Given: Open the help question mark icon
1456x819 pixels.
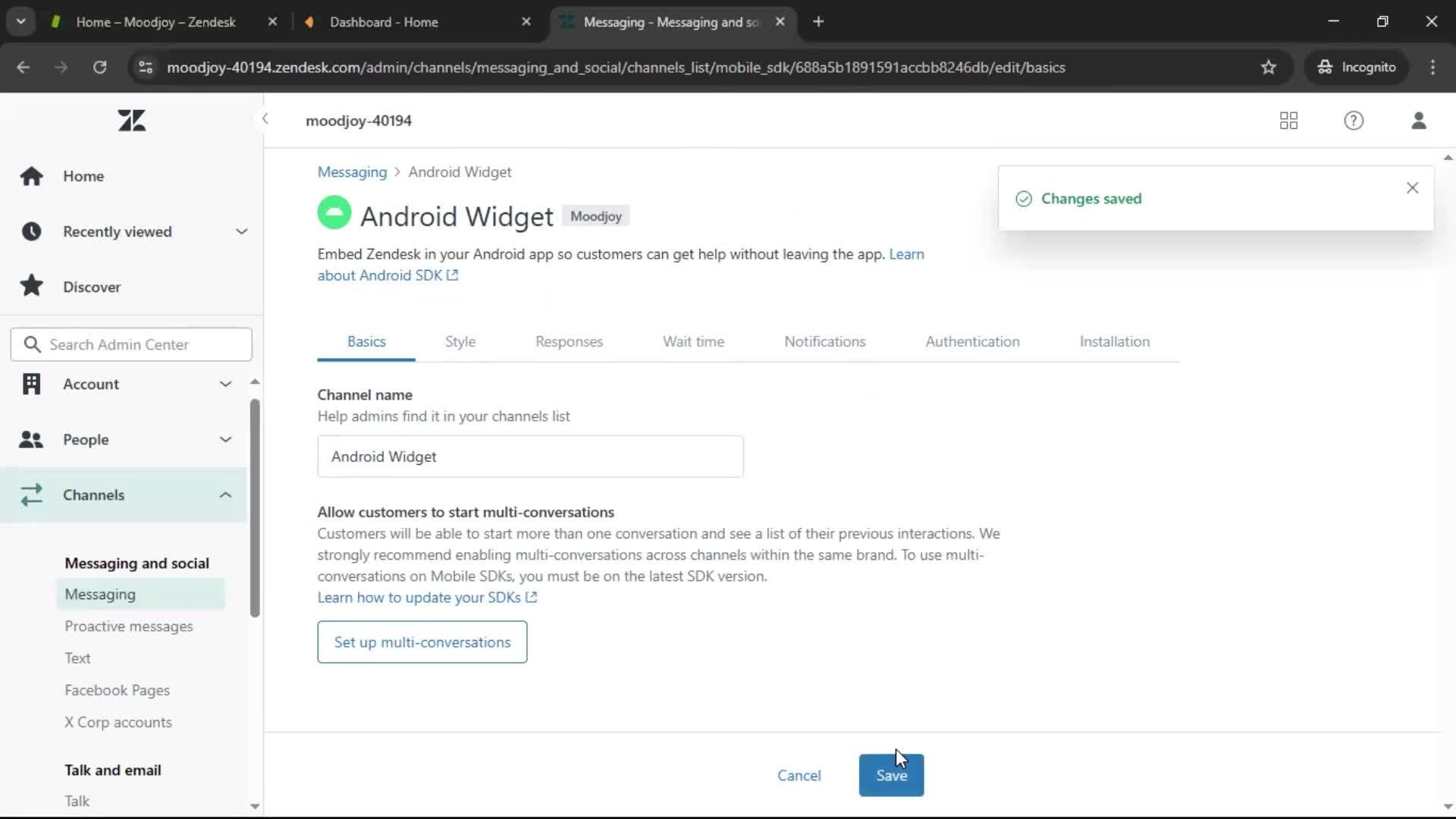Looking at the screenshot, I should 1354,121.
